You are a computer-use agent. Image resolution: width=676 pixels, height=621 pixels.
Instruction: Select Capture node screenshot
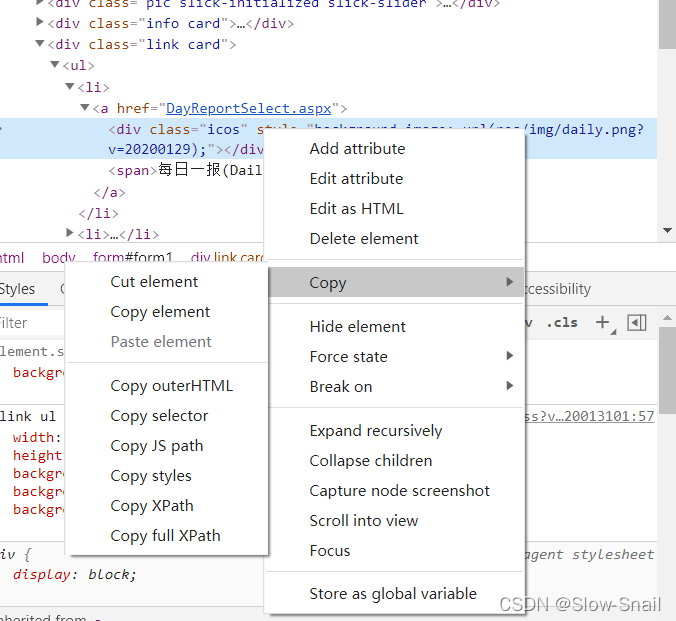coord(394,491)
